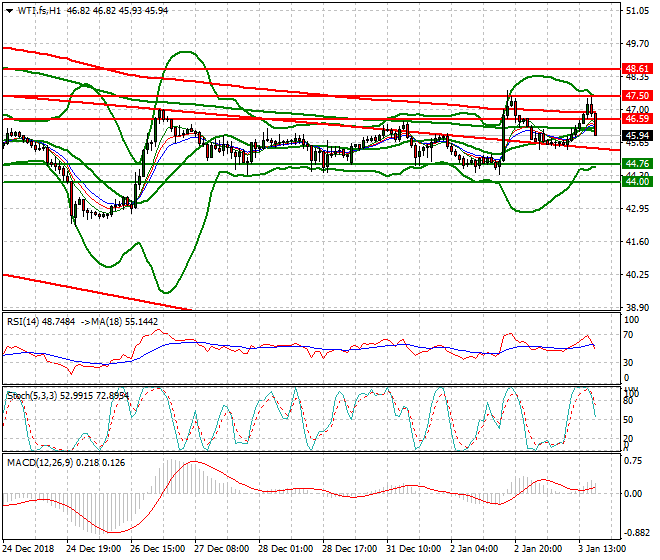Click the 49.70 price scale value
Screen dimensions: 660x560
click(637, 44)
